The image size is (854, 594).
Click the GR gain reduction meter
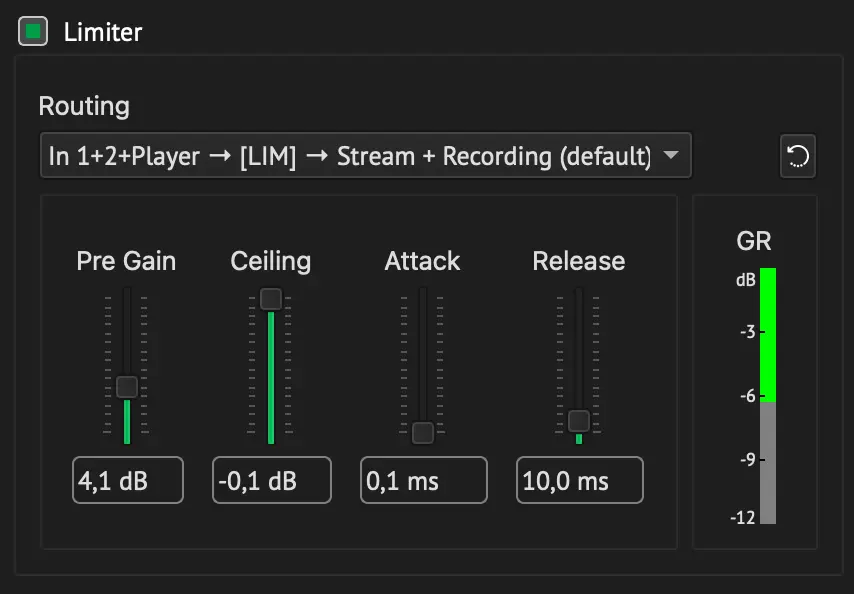click(768, 396)
